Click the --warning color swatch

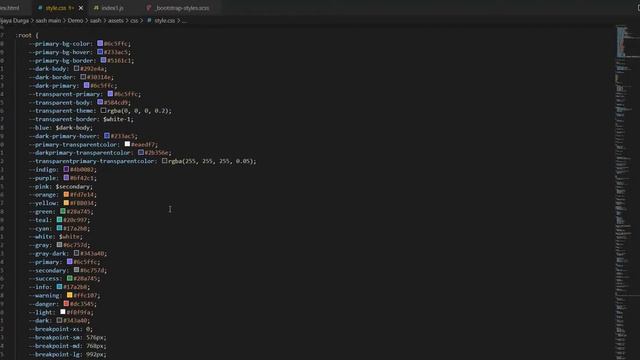click(70, 295)
